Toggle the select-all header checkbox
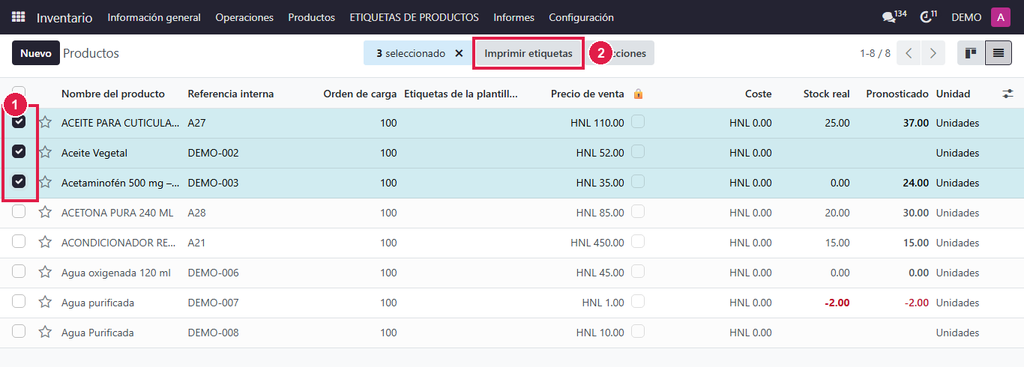The width and height of the screenshot is (1024, 367). coord(19,92)
